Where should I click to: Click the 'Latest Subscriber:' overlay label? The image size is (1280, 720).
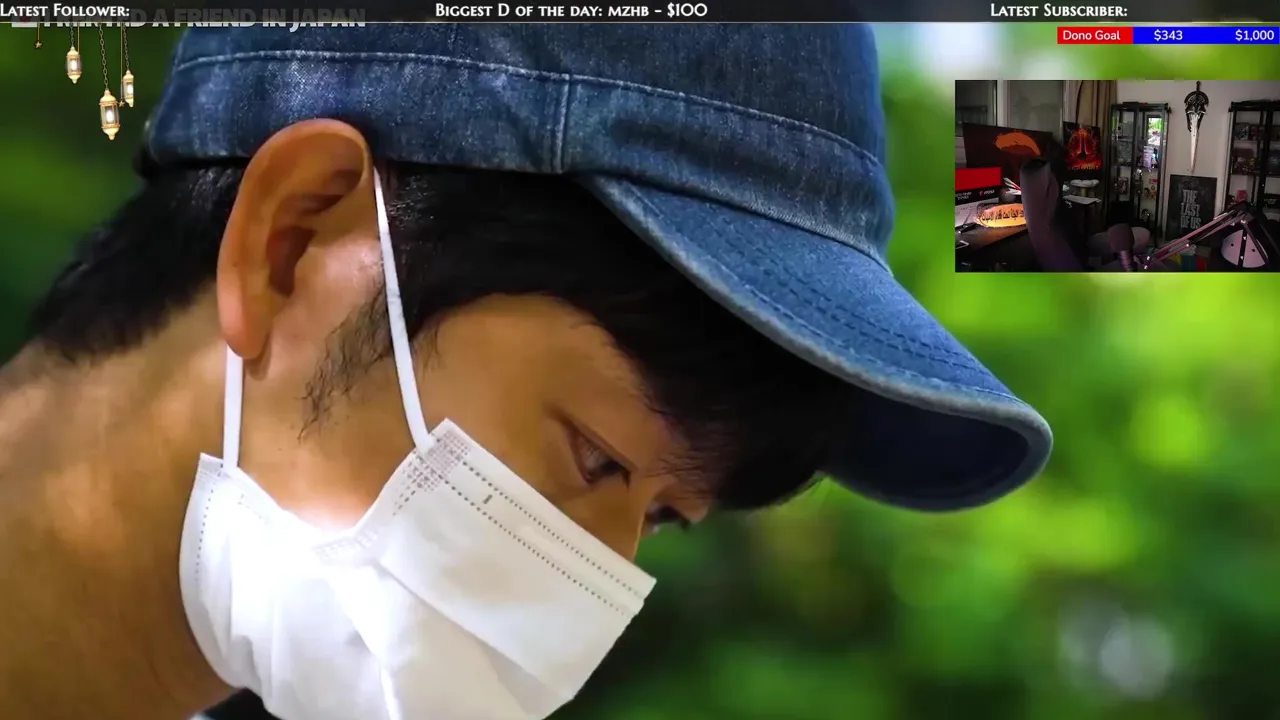click(x=1058, y=10)
